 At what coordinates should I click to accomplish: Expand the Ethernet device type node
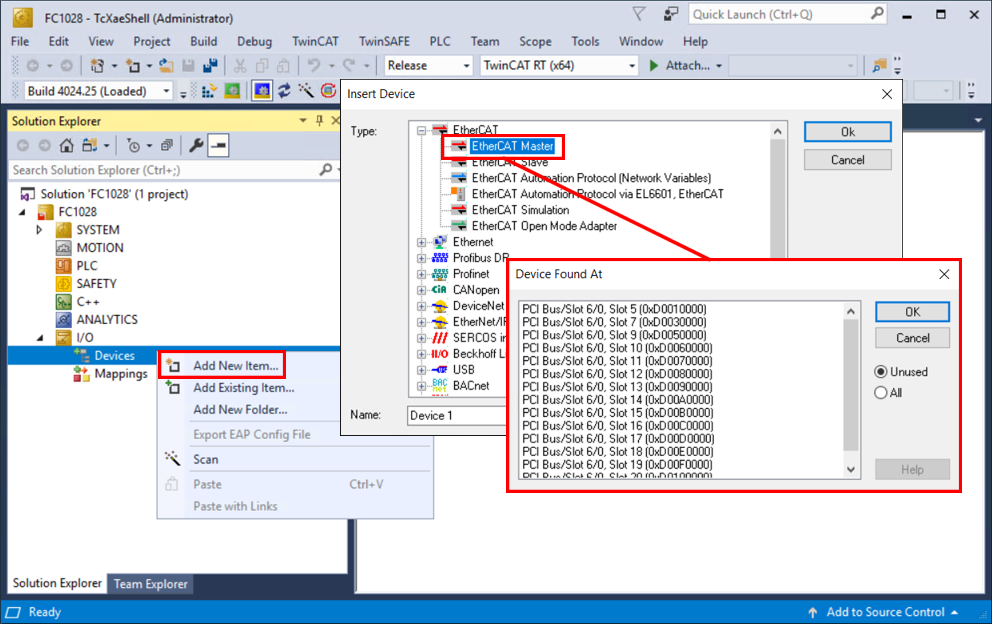click(x=421, y=242)
